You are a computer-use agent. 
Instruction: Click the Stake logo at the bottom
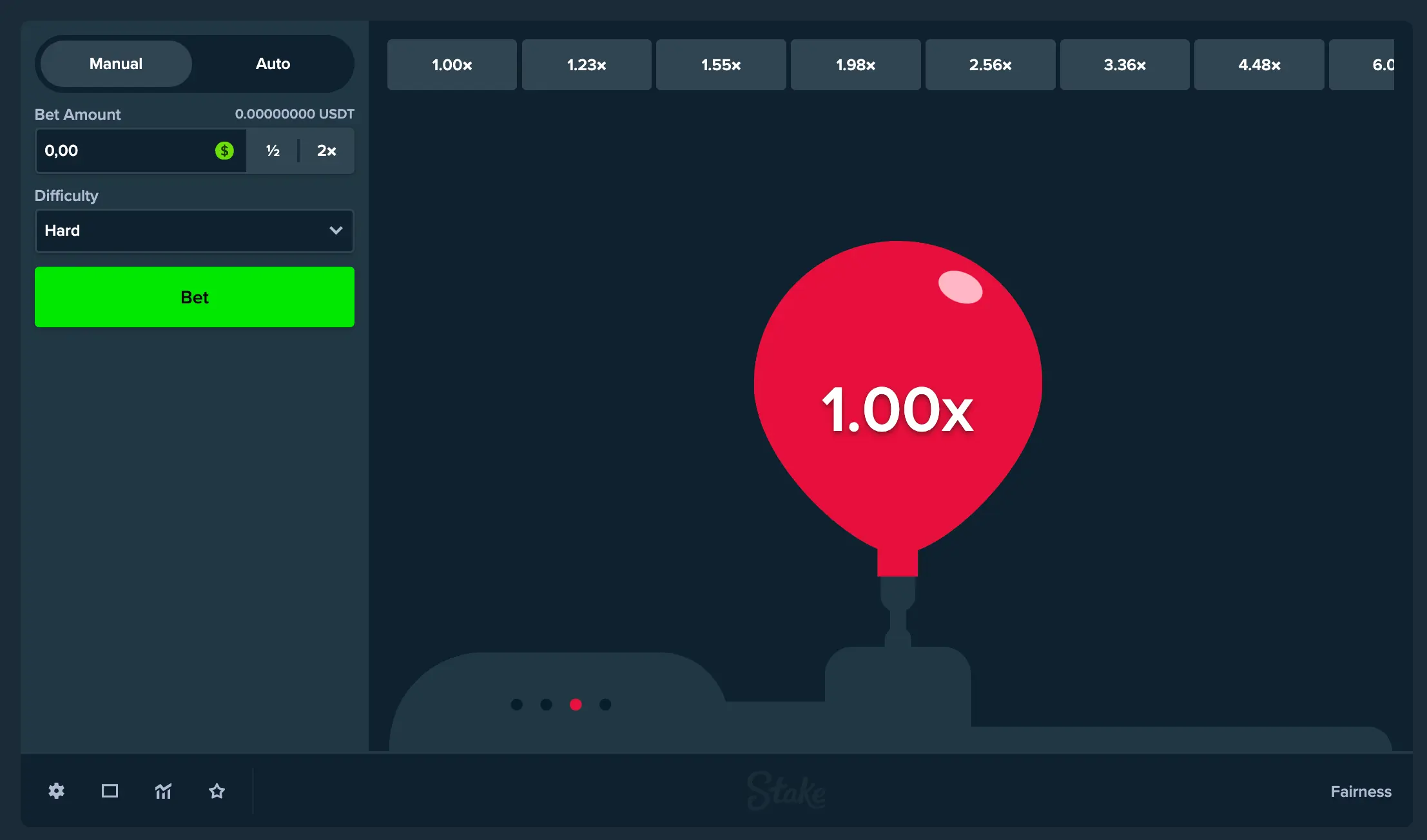pyautogui.click(x=788, y=790)
